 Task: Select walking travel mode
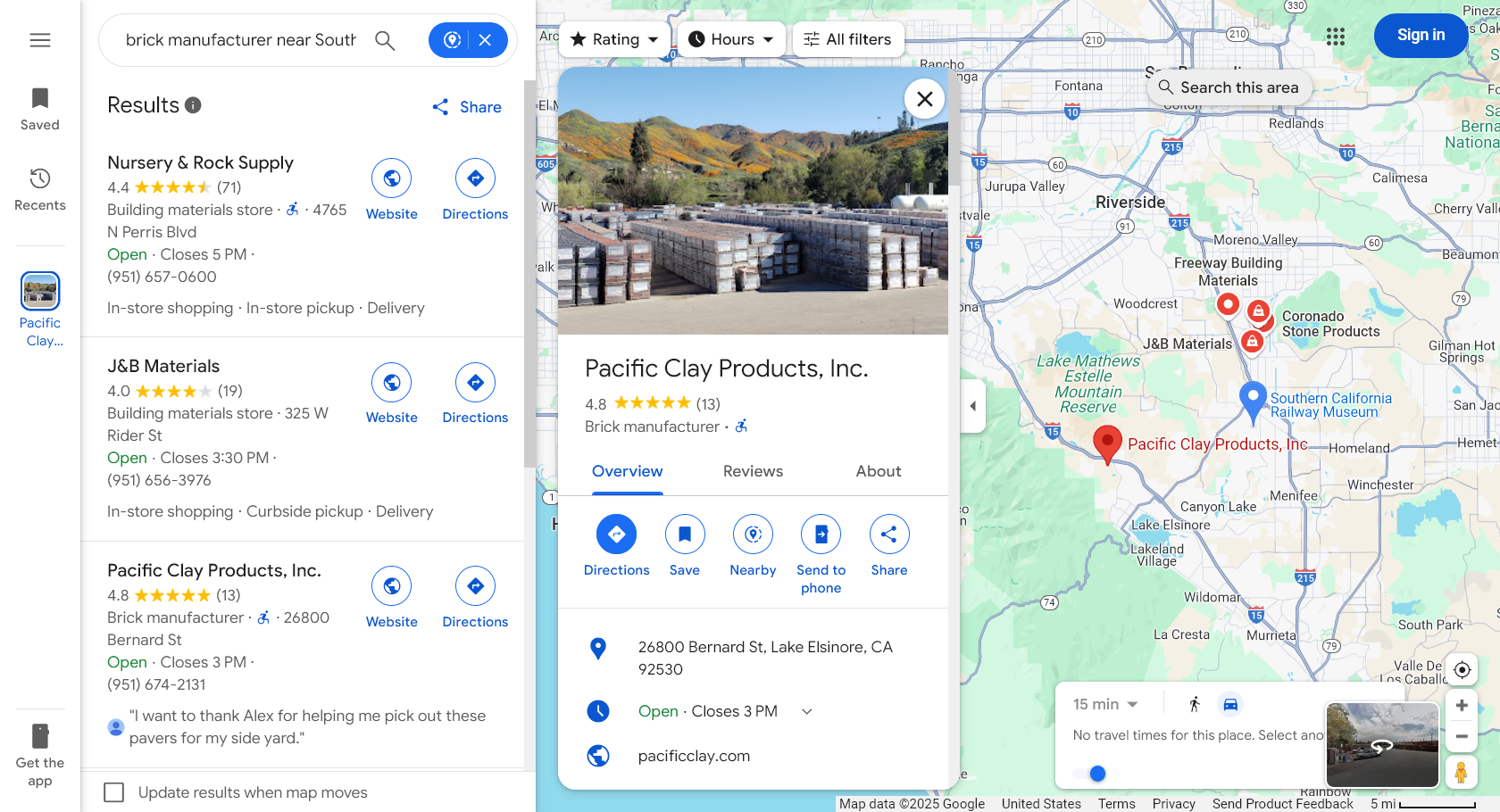tap(1195, 704)
